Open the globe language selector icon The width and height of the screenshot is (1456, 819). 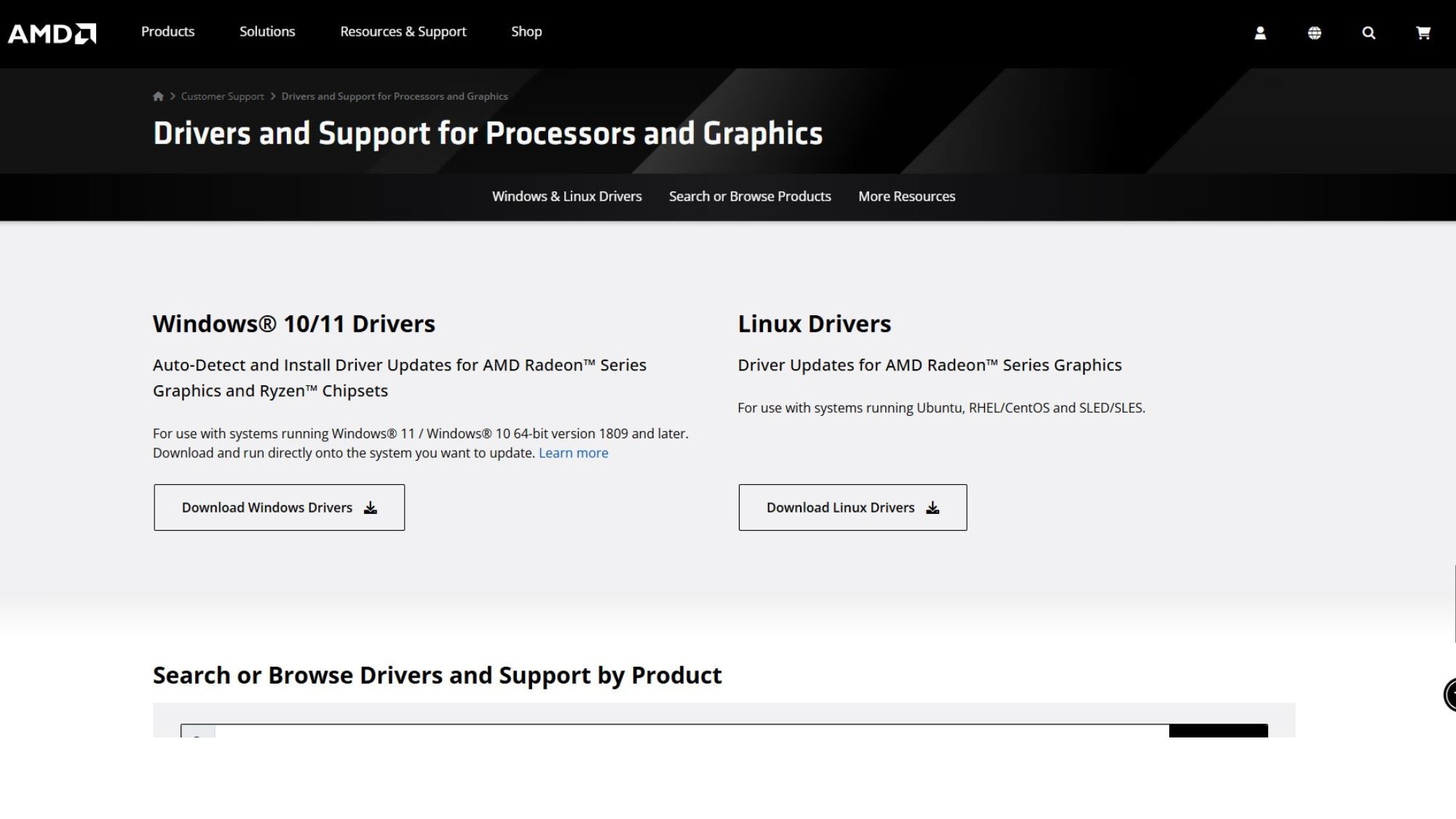pyautogui.click(x=1315, y=33)
